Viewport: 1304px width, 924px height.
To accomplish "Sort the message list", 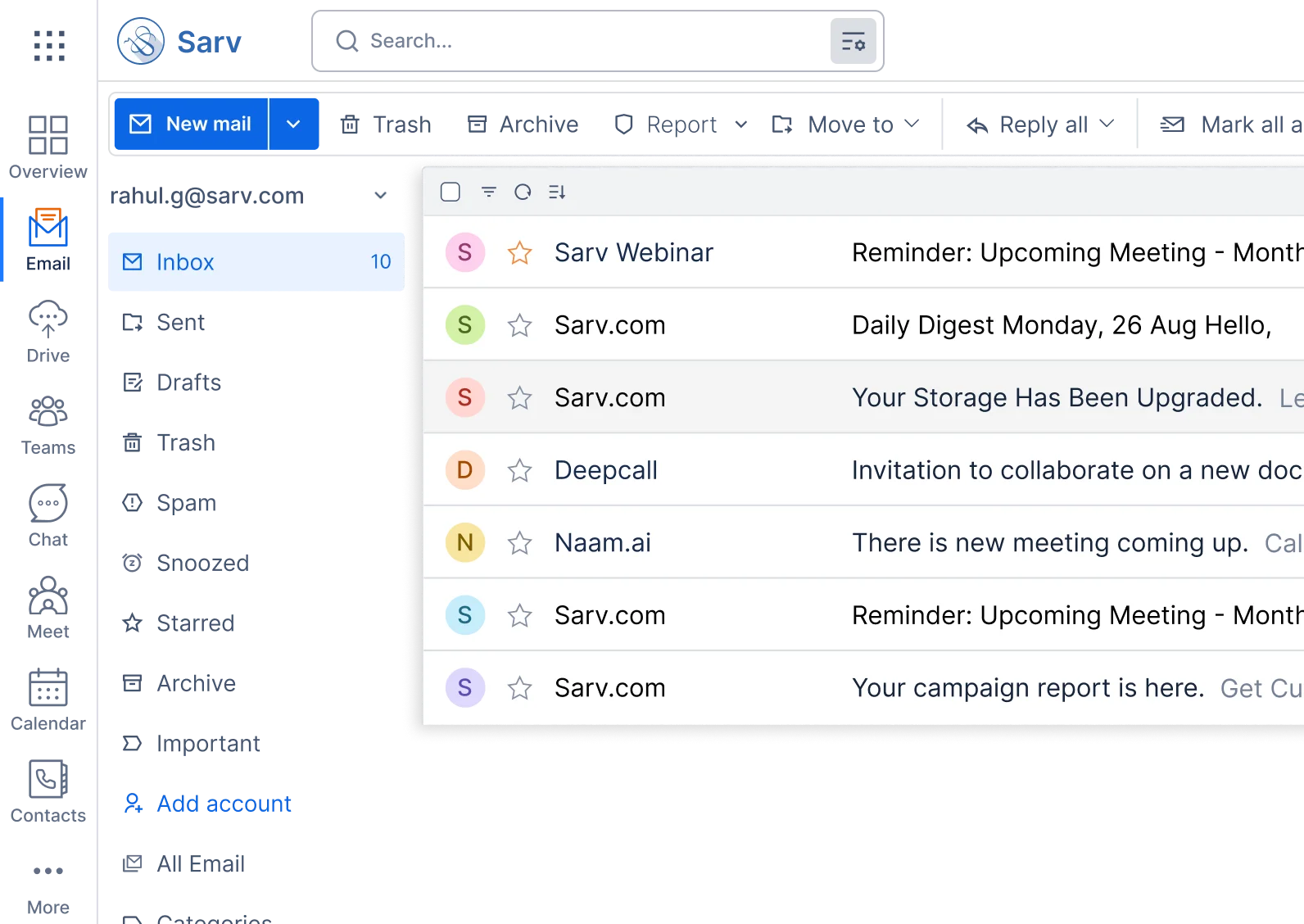I will 557,192.
